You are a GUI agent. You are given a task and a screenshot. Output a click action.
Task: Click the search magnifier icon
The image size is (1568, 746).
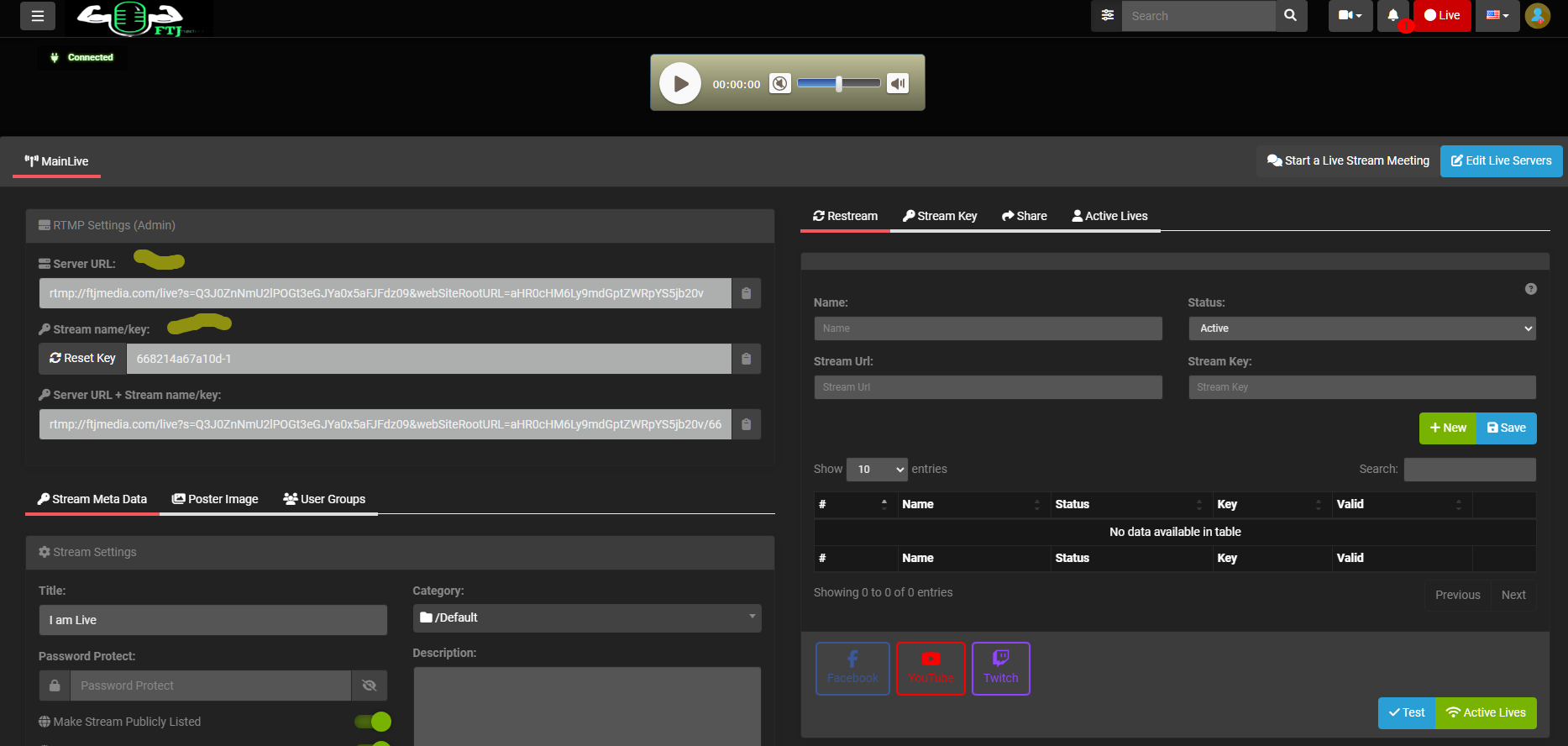pyautogui.click(x=1291, y=16)
